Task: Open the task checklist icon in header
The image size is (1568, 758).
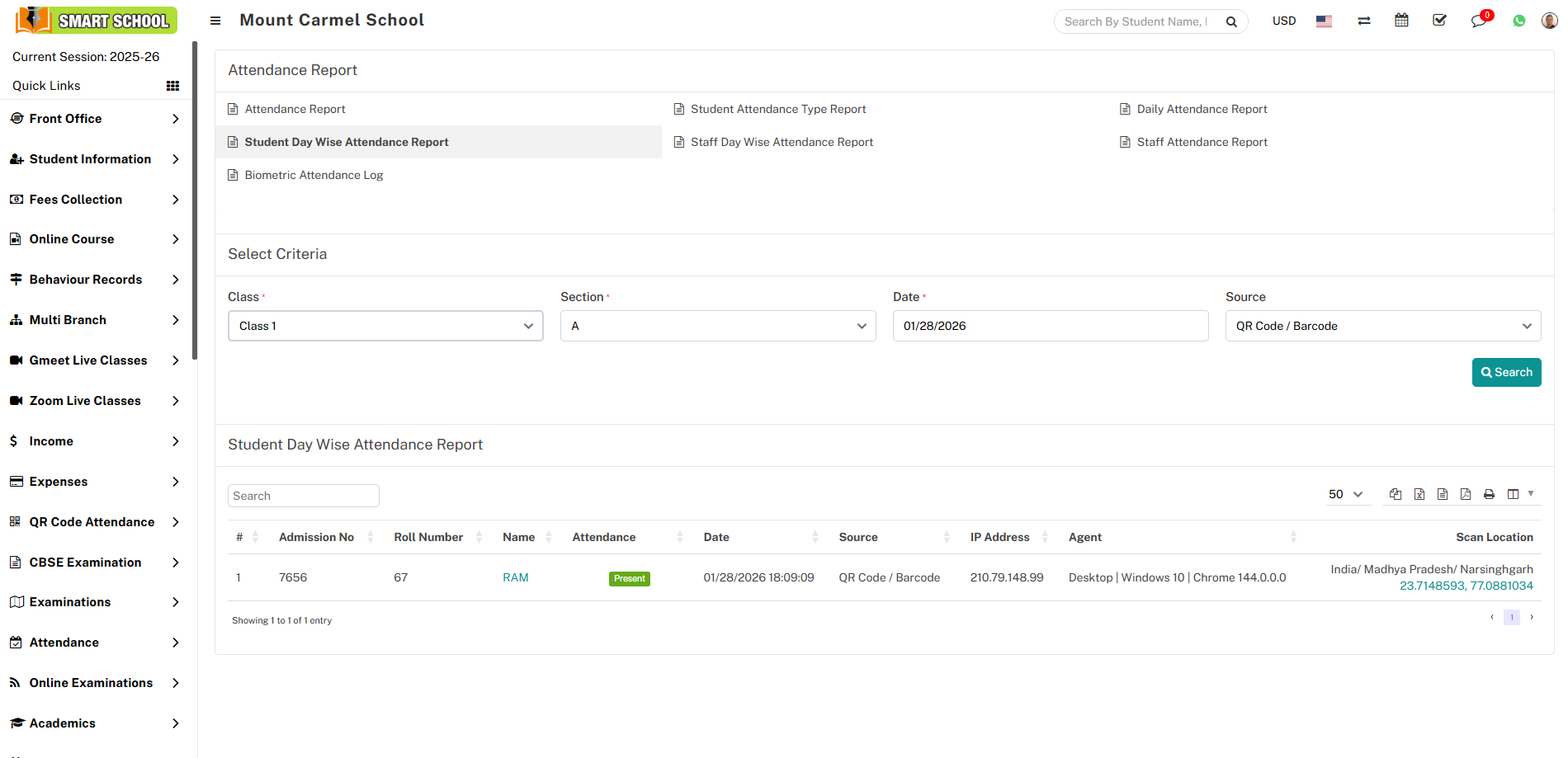Action: coord(1440,21)
